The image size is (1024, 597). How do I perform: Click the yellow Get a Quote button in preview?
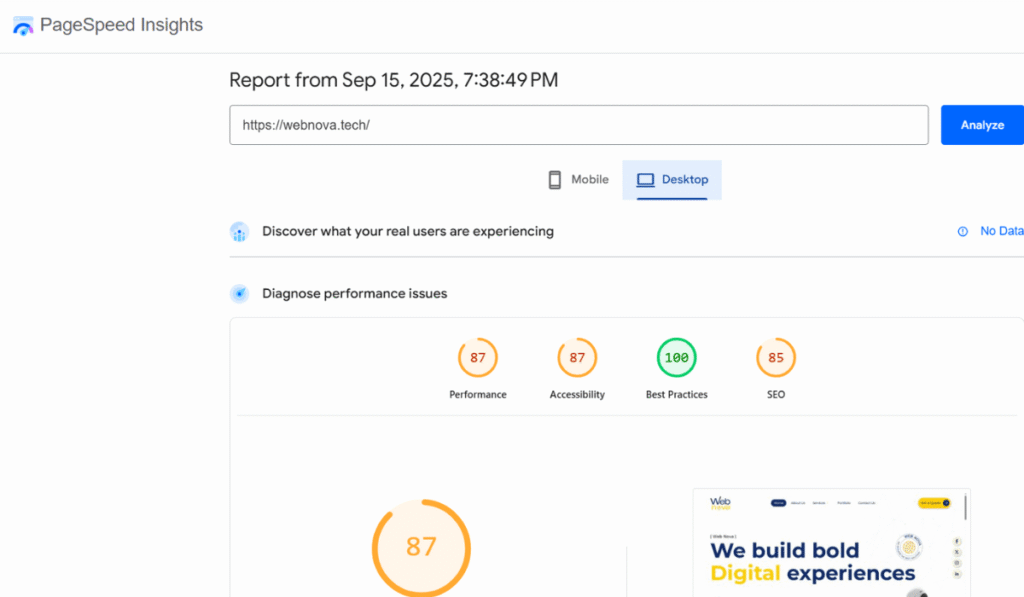[x=935, y=503]
